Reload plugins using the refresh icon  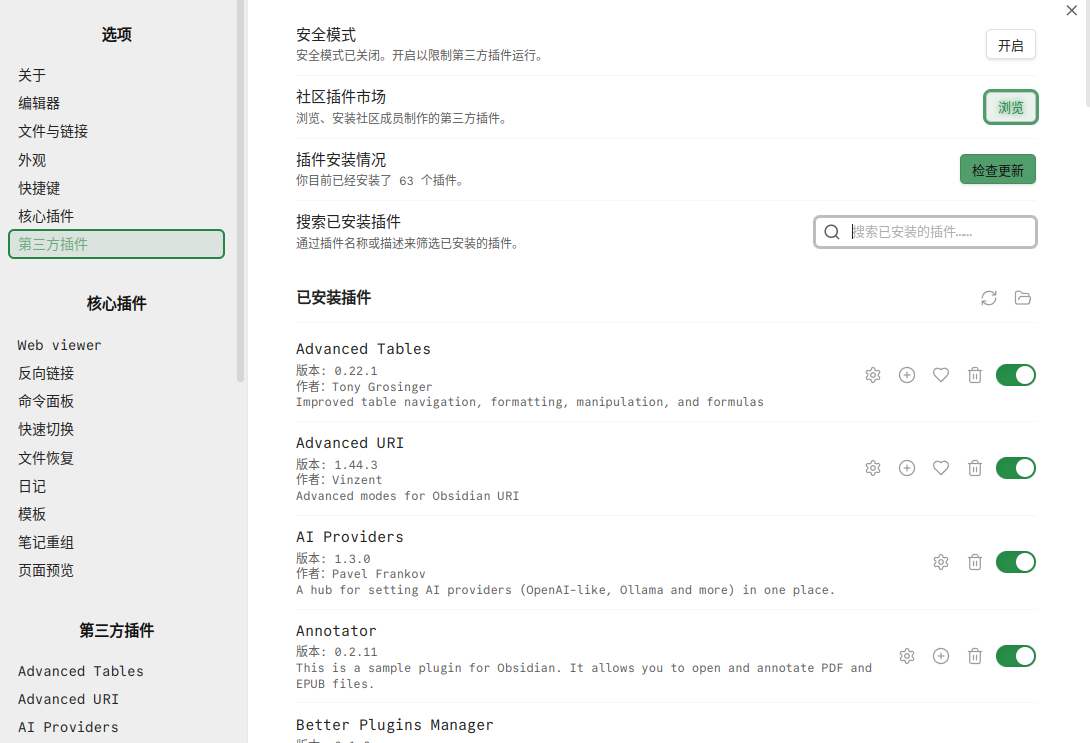989,298
